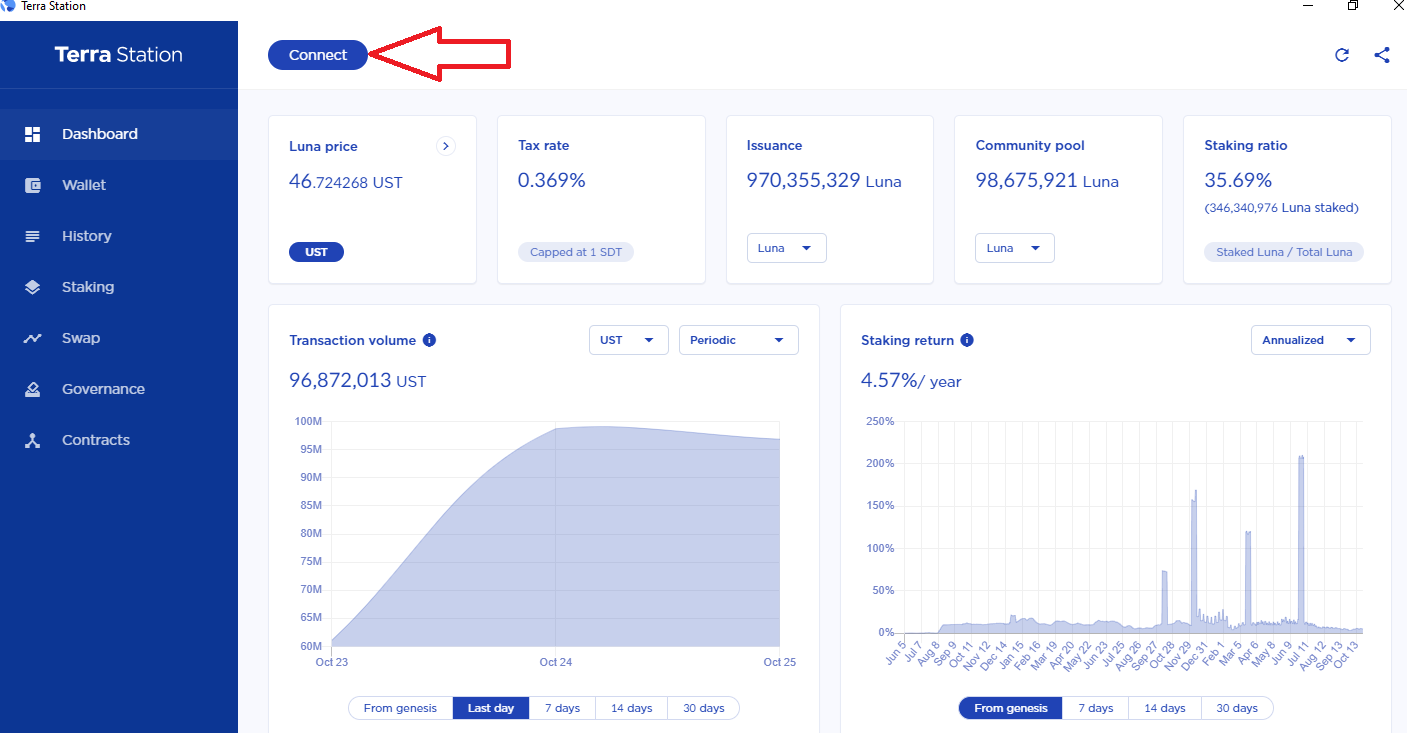Screen dimensions: 1407x733
Task: Minimize the Terra Station window
Action: [1308, 6]
